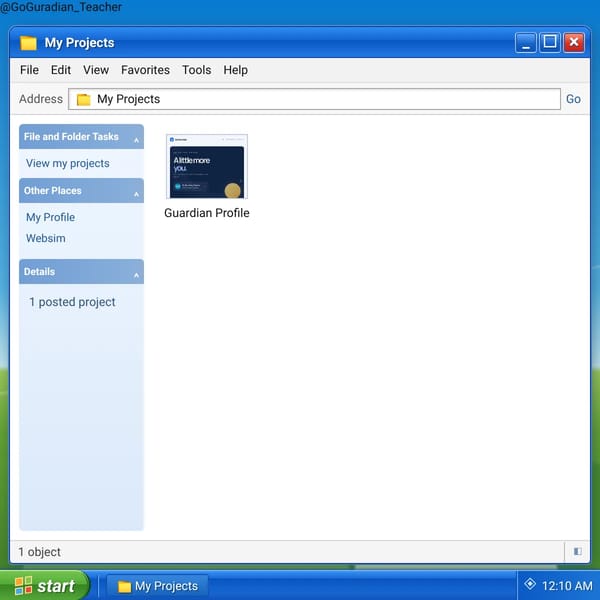Open the Websim link
Viewport: 600px width, 600px height.
[x=46, y=238]
